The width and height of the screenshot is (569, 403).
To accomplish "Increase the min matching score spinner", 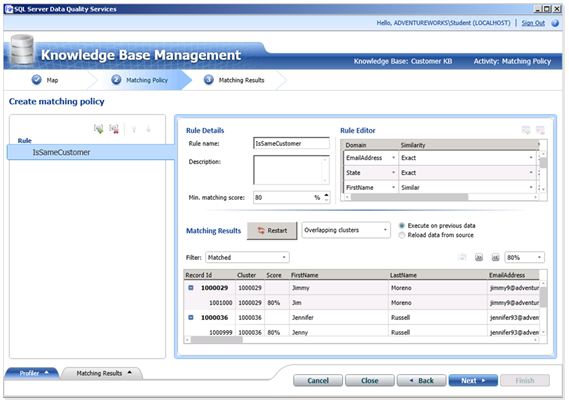I will click(326, 195).
